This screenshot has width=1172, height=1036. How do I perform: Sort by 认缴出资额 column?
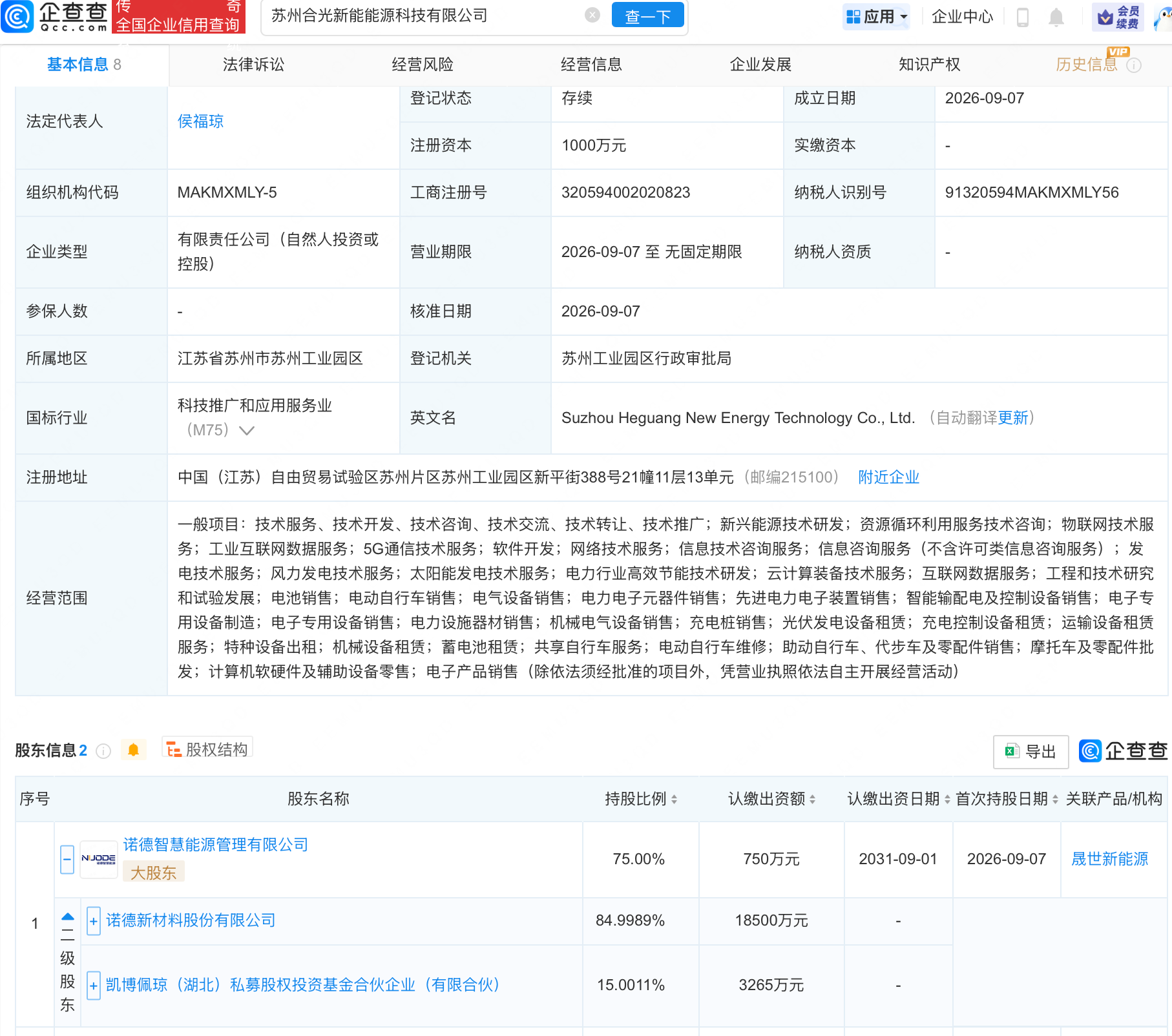pos(771,799)
